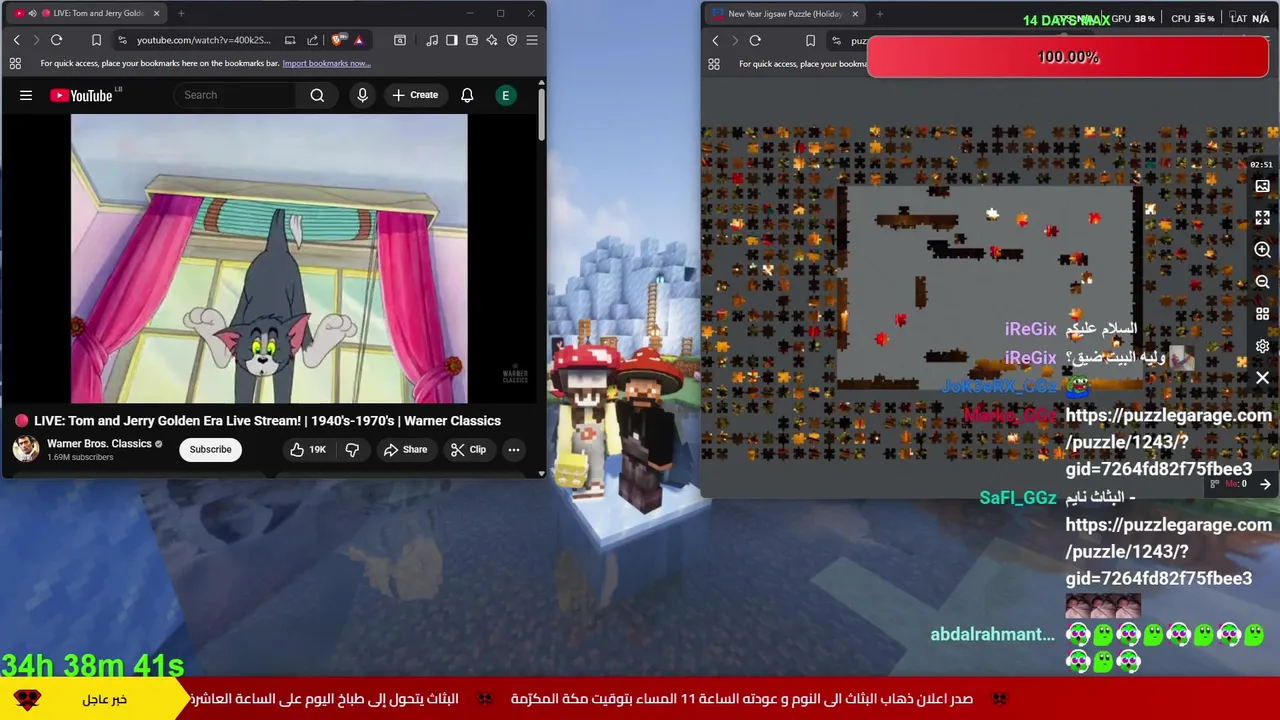
Task: Bookmark the puzzle page
Action: 810,41
